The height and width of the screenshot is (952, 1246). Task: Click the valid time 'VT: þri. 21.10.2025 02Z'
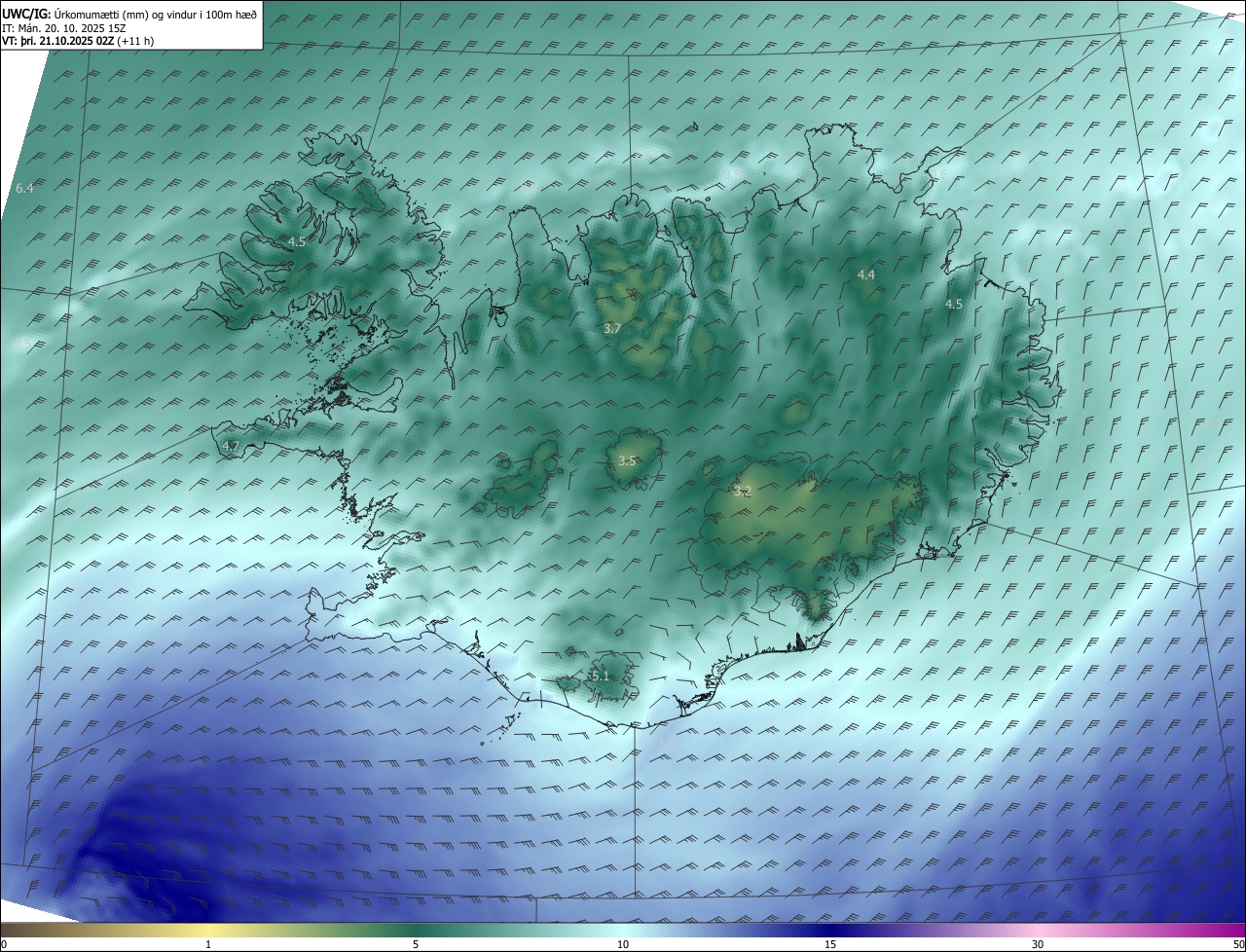pyautogui.click(x=57, y=41)
